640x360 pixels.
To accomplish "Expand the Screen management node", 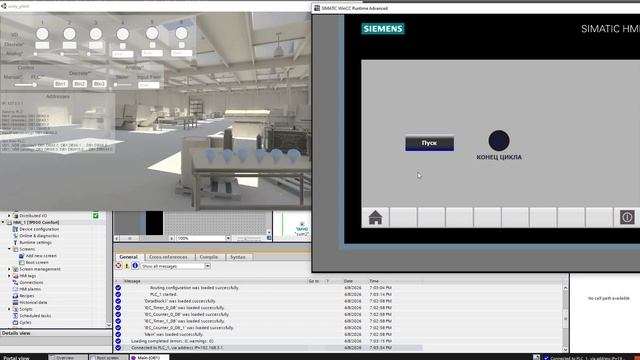I will [x=9, y=269].
